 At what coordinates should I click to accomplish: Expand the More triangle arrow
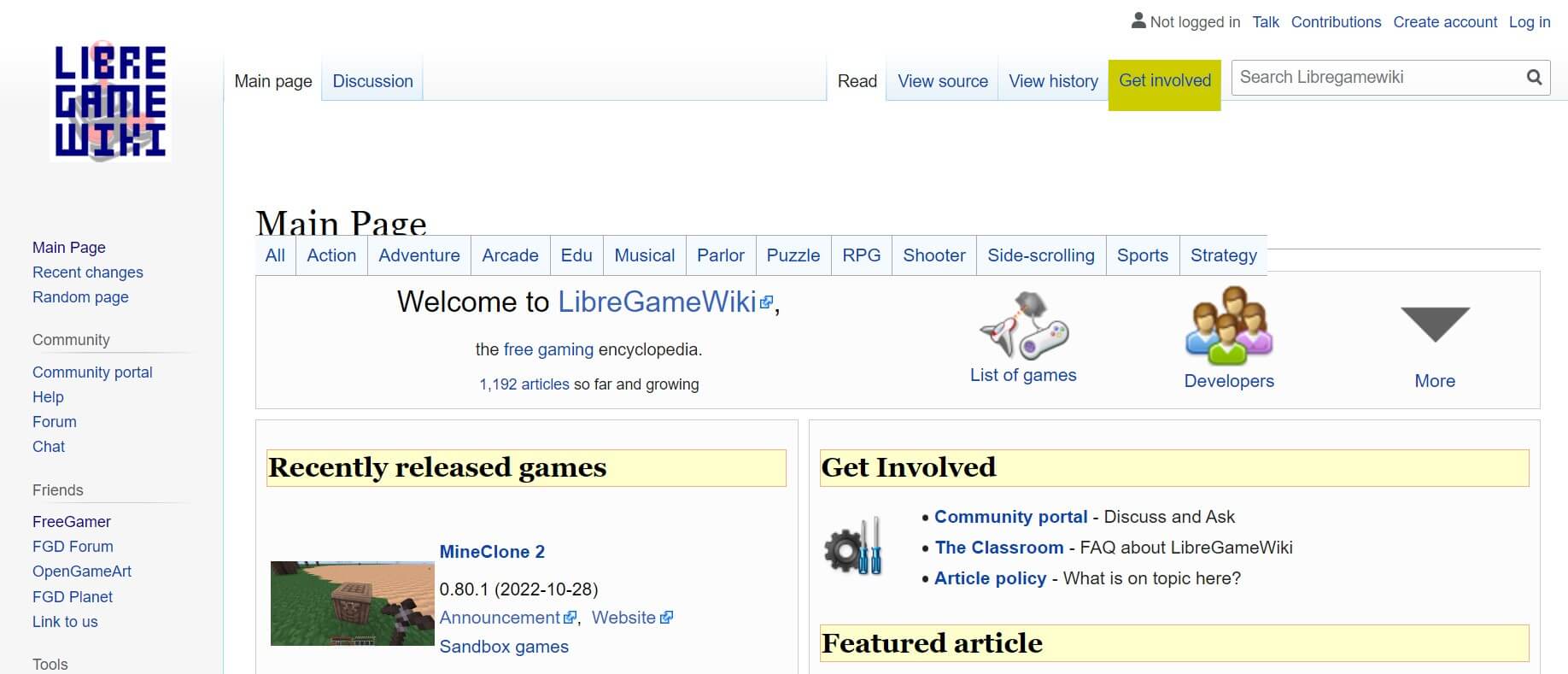point(1435,324)
